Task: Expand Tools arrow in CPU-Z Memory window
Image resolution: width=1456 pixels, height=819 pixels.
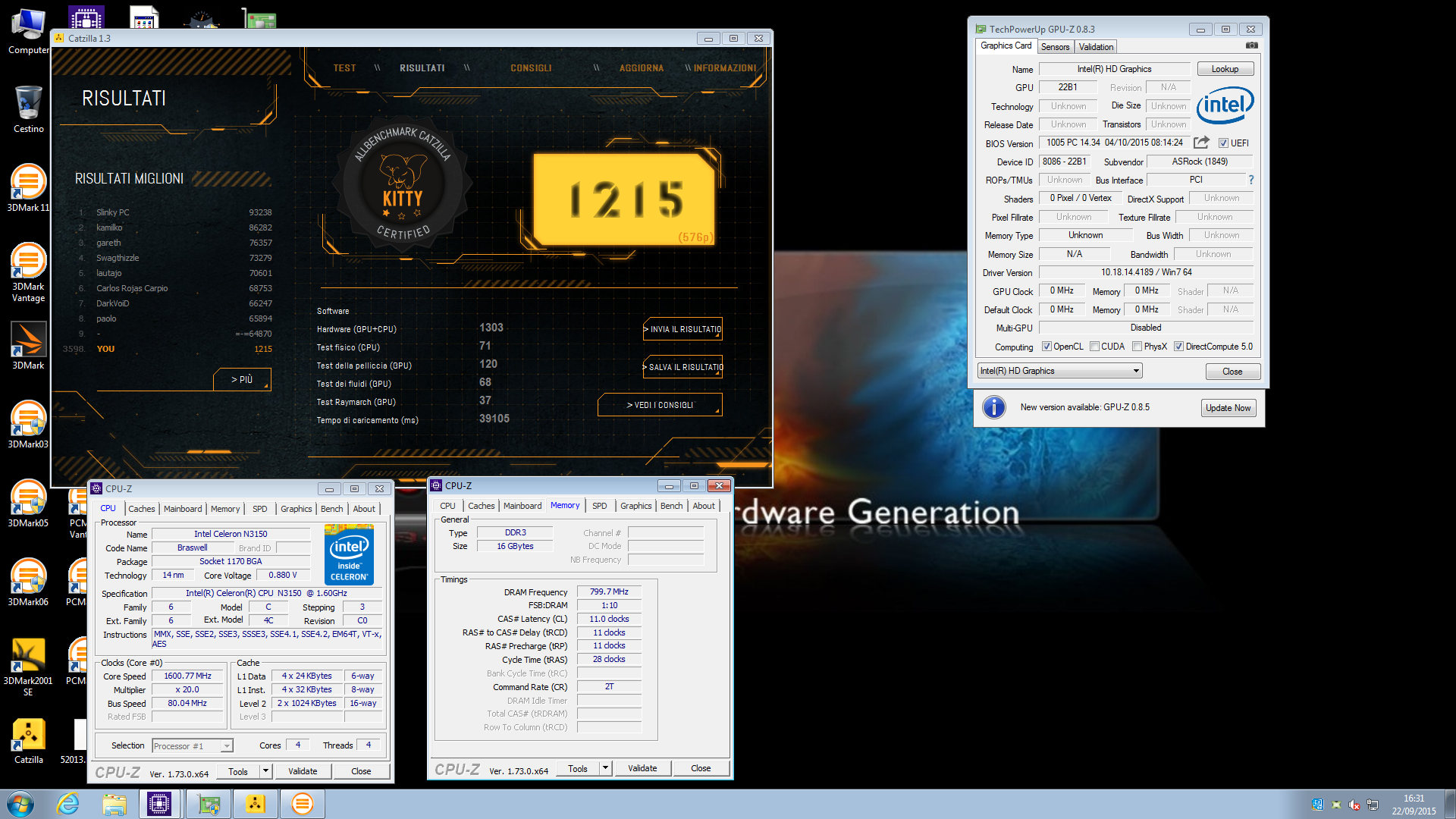Action: coord(605,768)
